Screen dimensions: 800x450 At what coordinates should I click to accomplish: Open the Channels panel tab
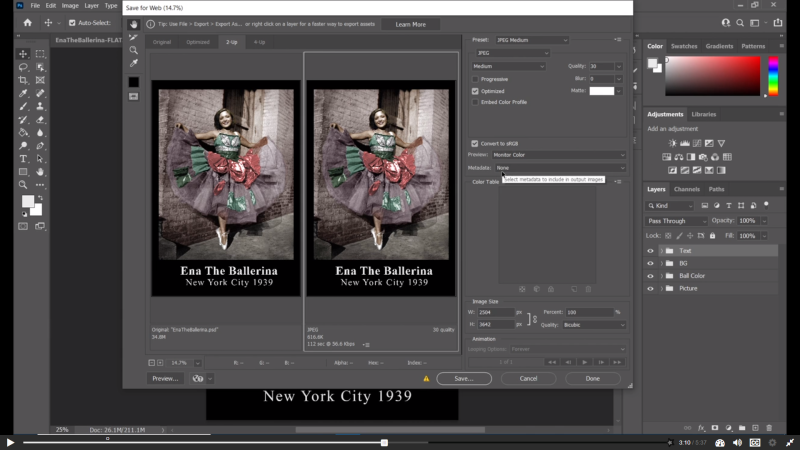point(687,189)
